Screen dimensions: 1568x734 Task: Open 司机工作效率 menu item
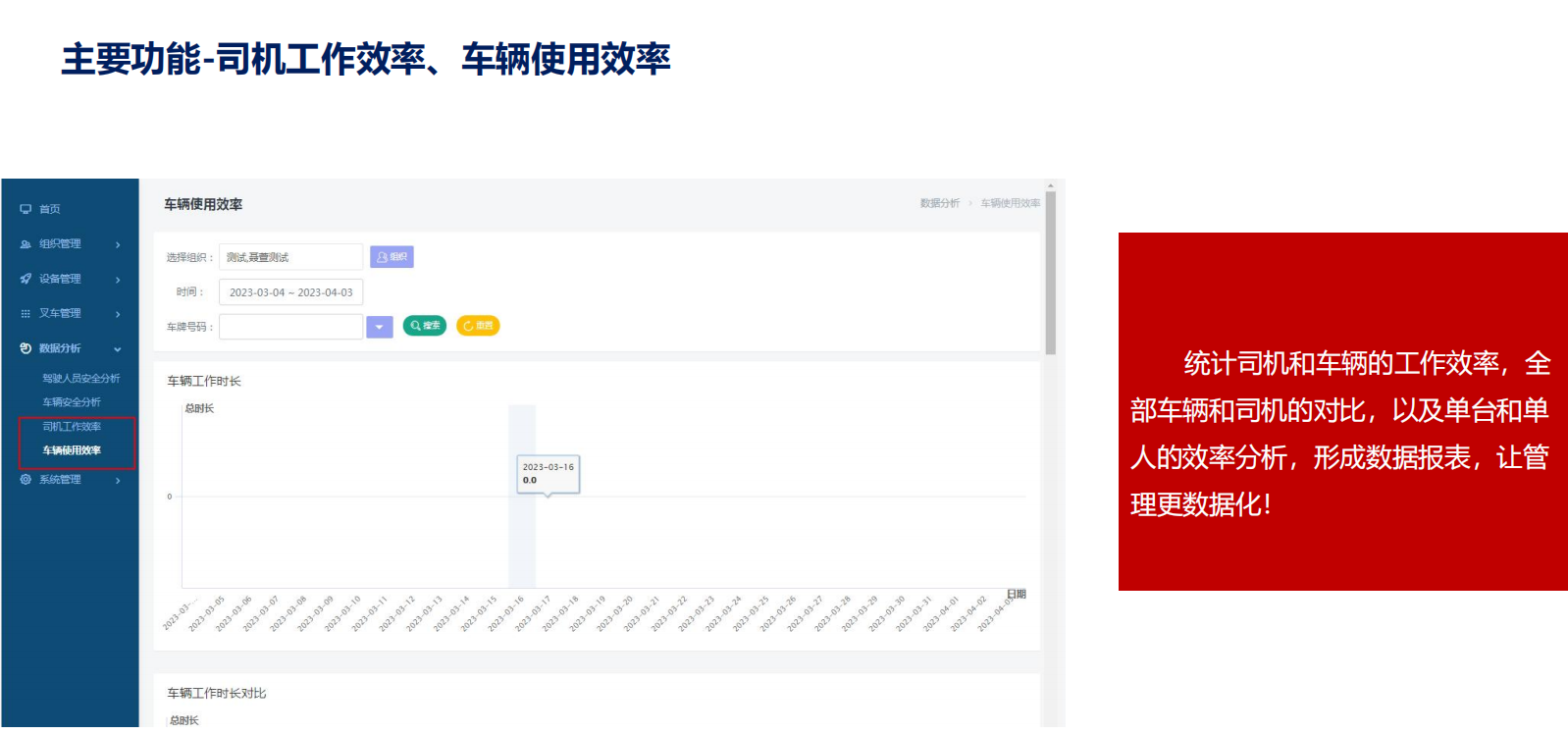72,427
